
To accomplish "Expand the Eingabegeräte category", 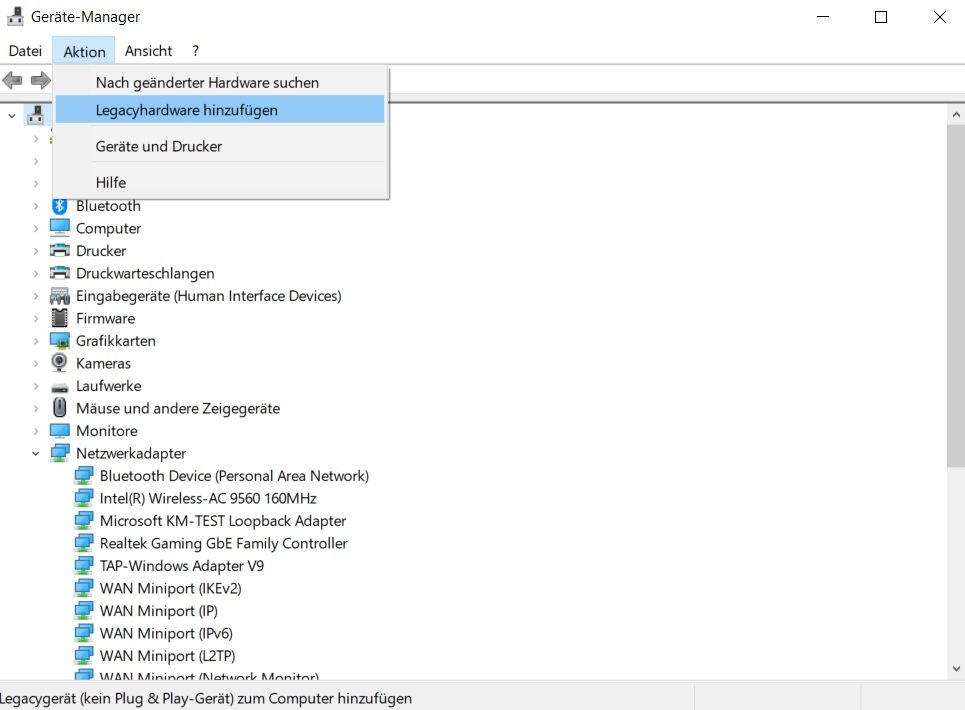I will 36,296.
